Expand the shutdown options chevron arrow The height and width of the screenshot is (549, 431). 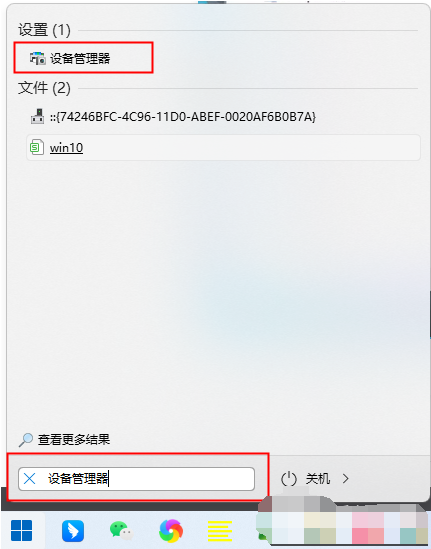[346, 478]
